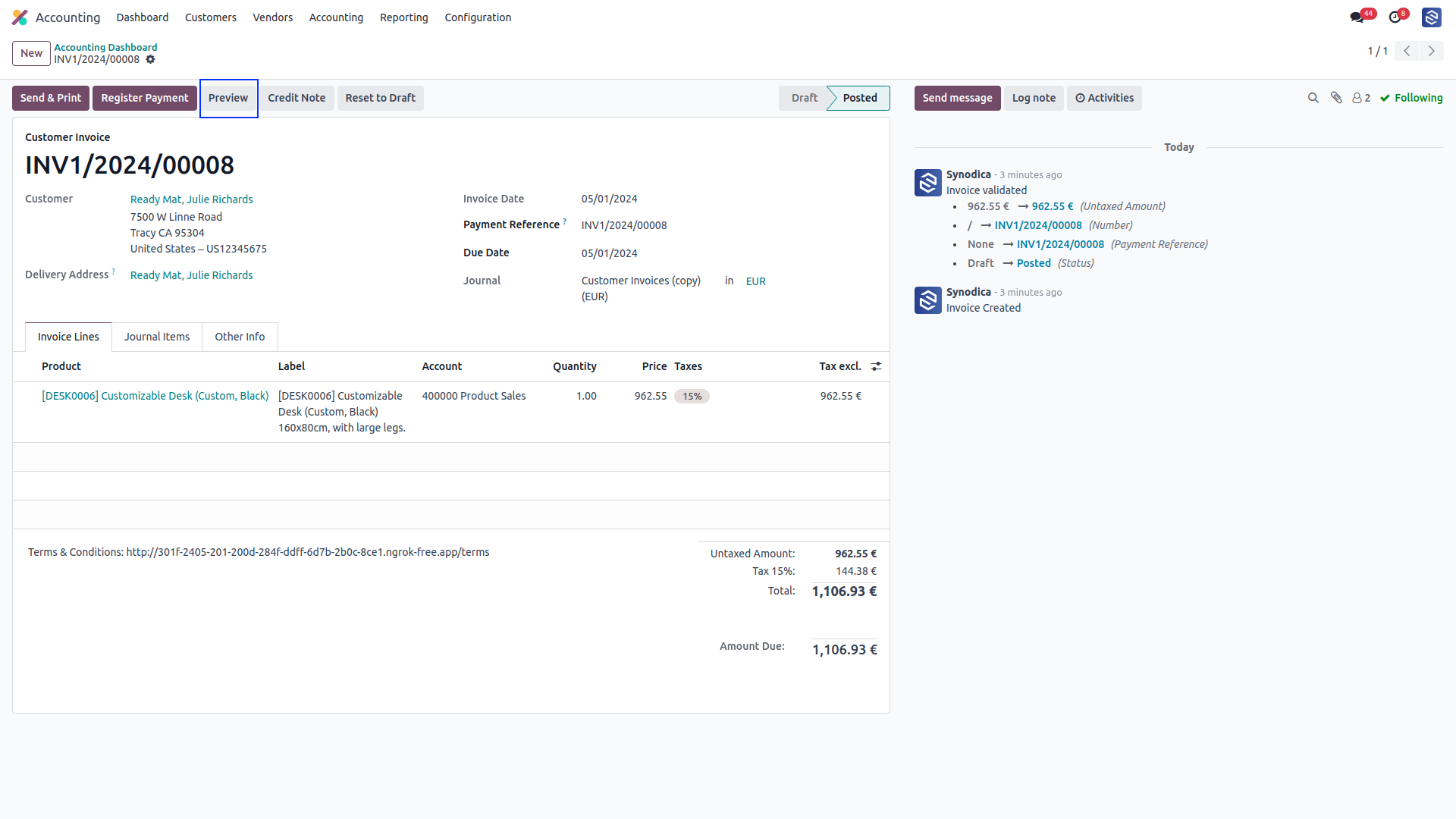Switch to the Other Info tab

coord(240,337)
